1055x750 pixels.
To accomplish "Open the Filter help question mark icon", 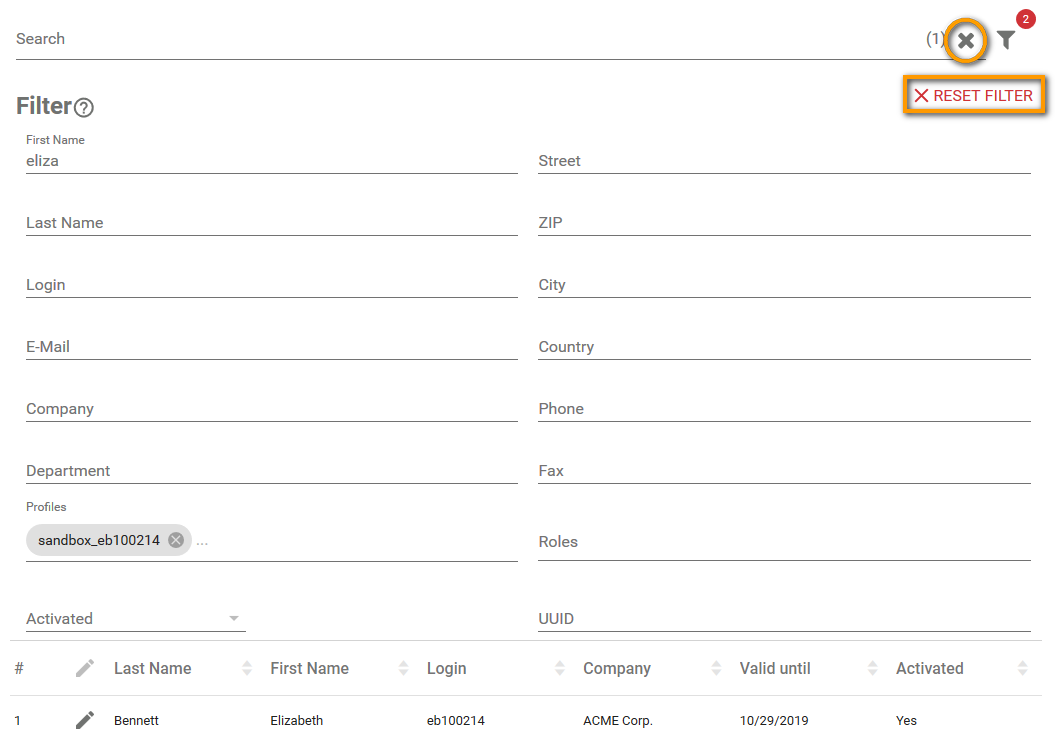I will (84, 108).
